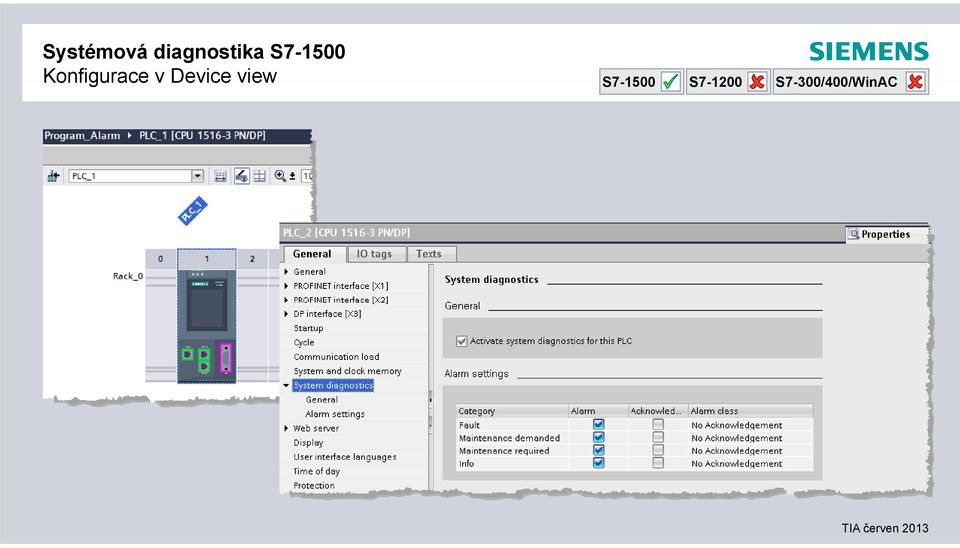960x548 pixels.
Task: Enable Acknowledgement for Maintenance demanded row
Action: pyautogui.click(x=658, y=437)
